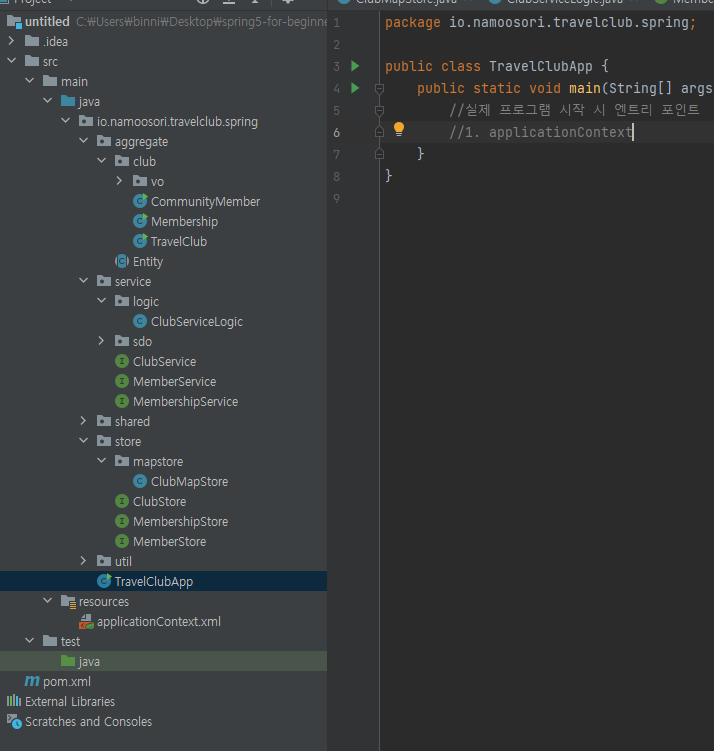Click the MembershipStore interface icon
Screen dimensions: 714x751
[x=122, y=521]
